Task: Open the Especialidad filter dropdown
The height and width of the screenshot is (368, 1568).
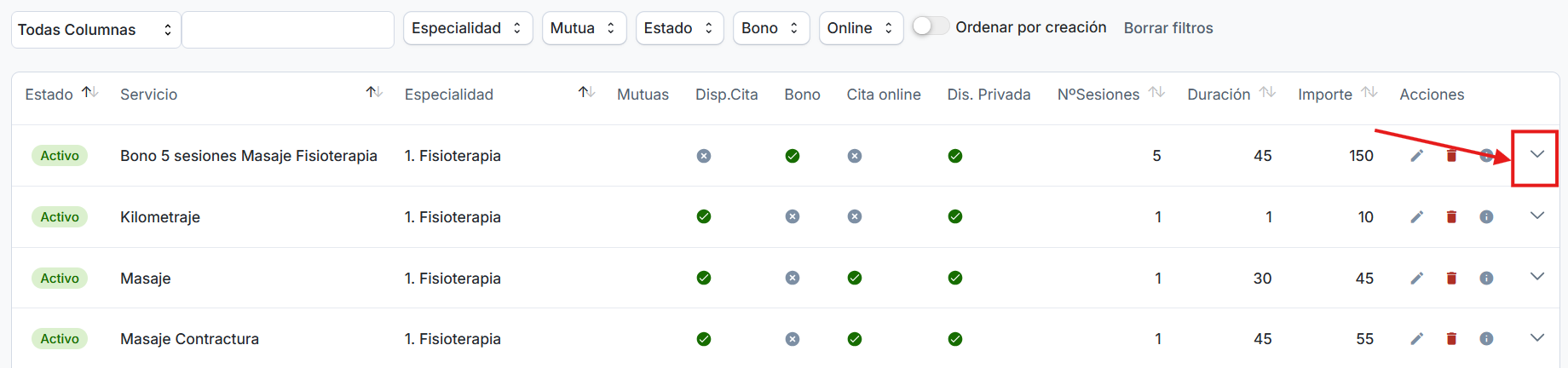Action: point(468,28)
